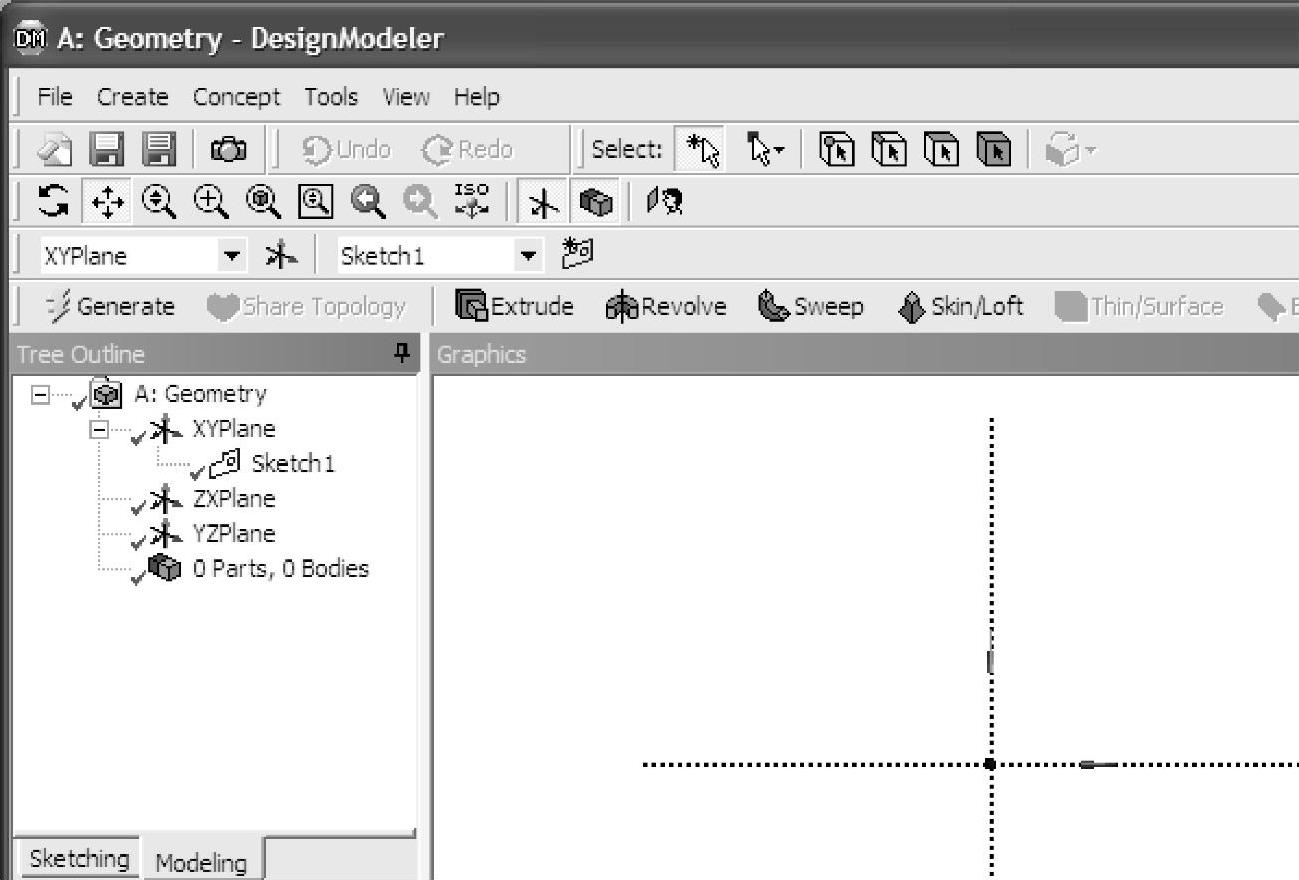This screenshot has width=1299, height=880.
Task: Click the Revolve button
Action: tap(666, 306)
